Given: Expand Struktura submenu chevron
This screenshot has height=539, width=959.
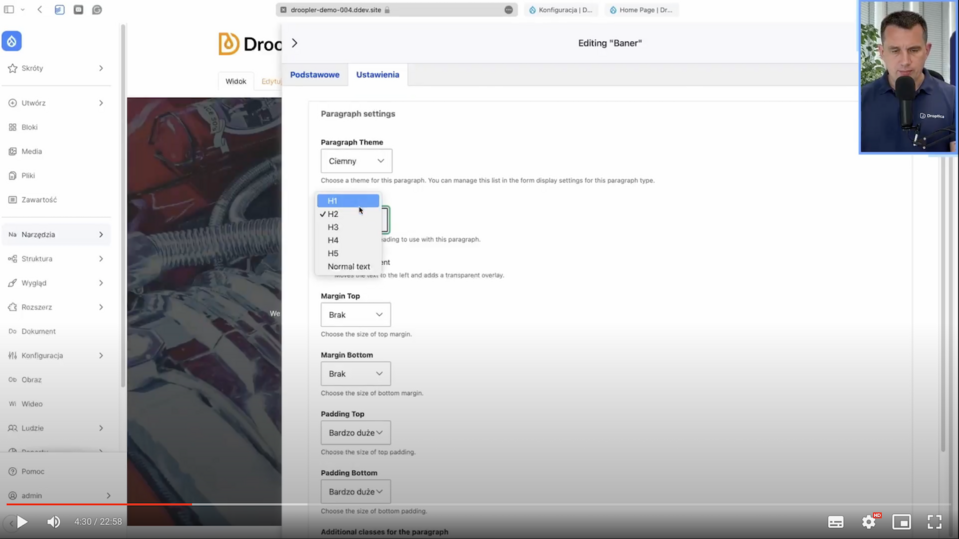Looking at the screenshot, I should [101, 259].
